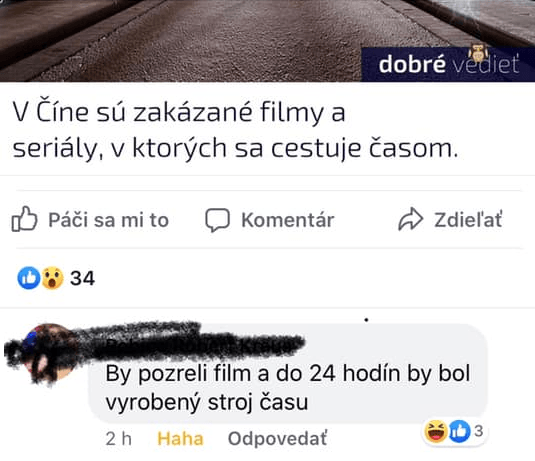Image resolution: width=535 pixels, height=461 pixels.
Task: Open the wow emoji reaction on the post
Action: coord(53,278)
